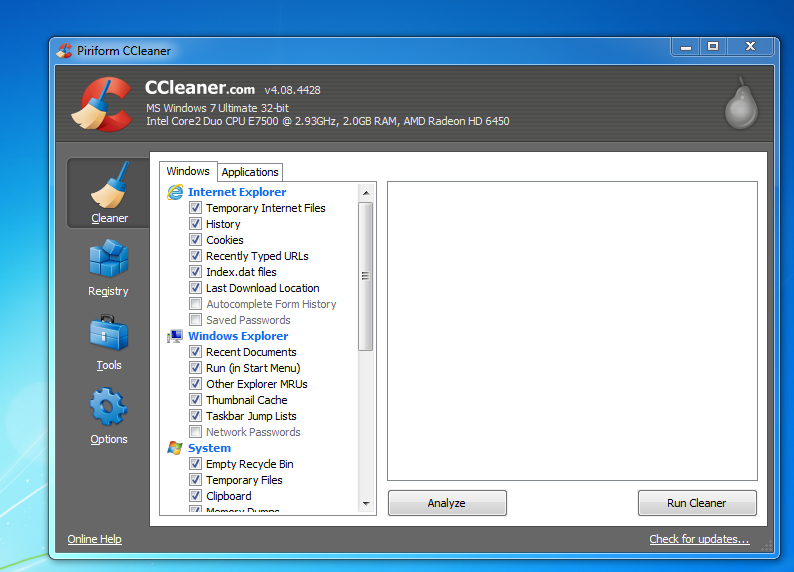The width and height of the screenshot is (794, 572).
Task: Click the cleaner list scroll up arrow
Action: 366,193
